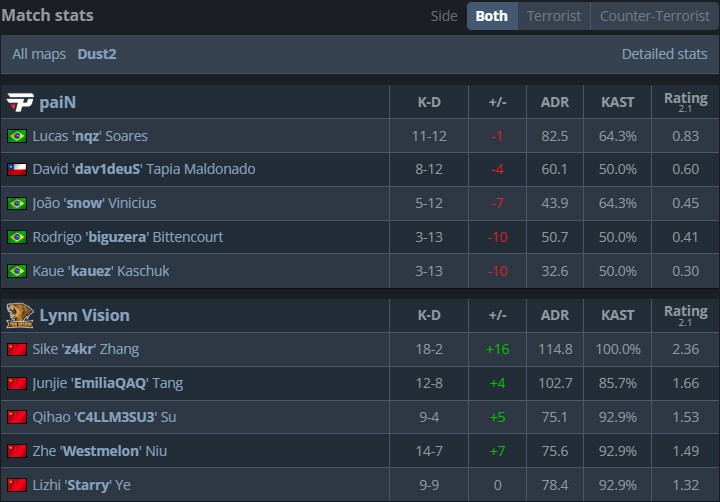Click the Chile flag beside dav1deuS
Image resolution: width=720 pixels, height=502 pixels.
pyautogui.click(x=17, y=169)
